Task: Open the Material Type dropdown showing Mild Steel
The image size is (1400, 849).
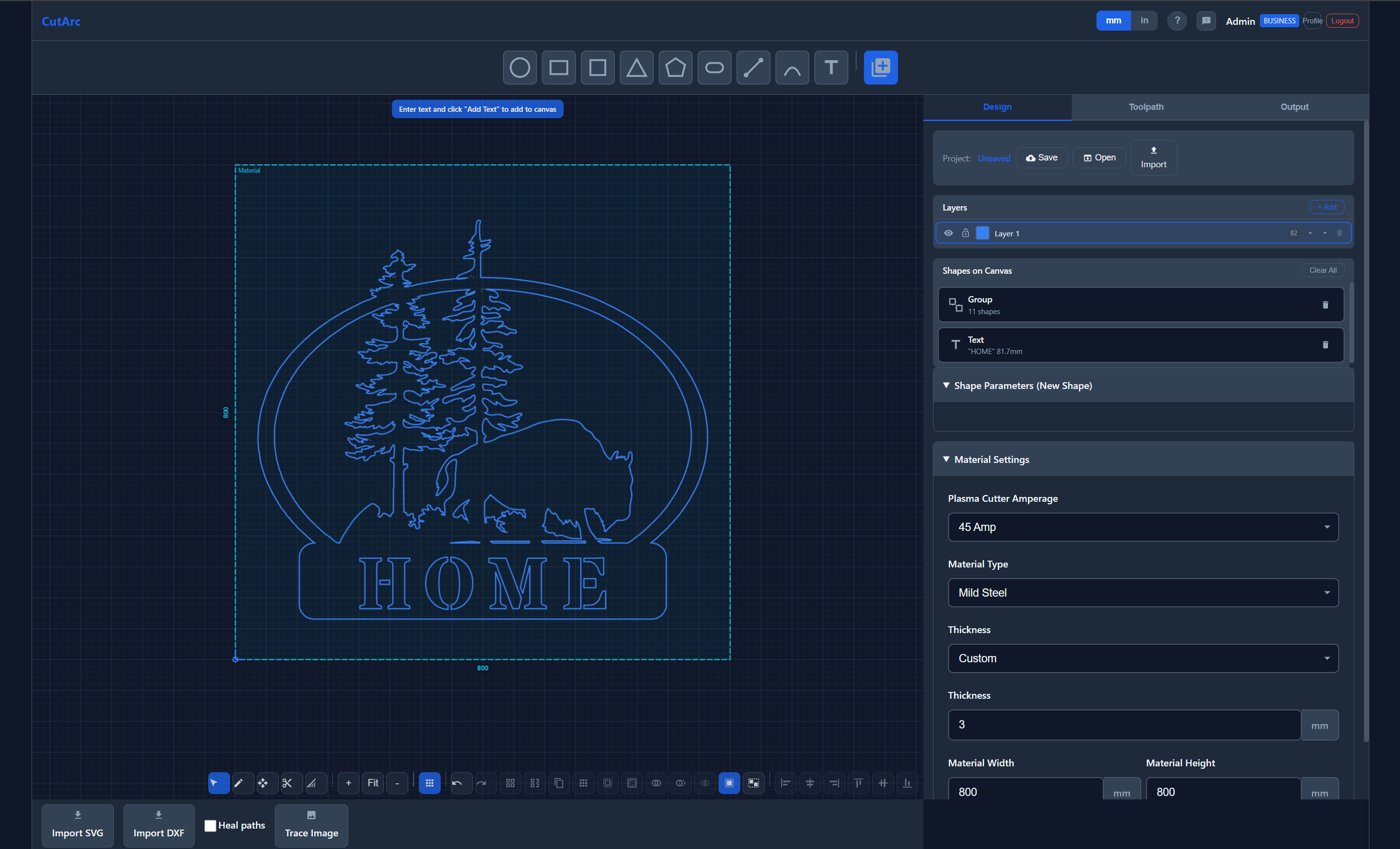Action: point(1143,592)
